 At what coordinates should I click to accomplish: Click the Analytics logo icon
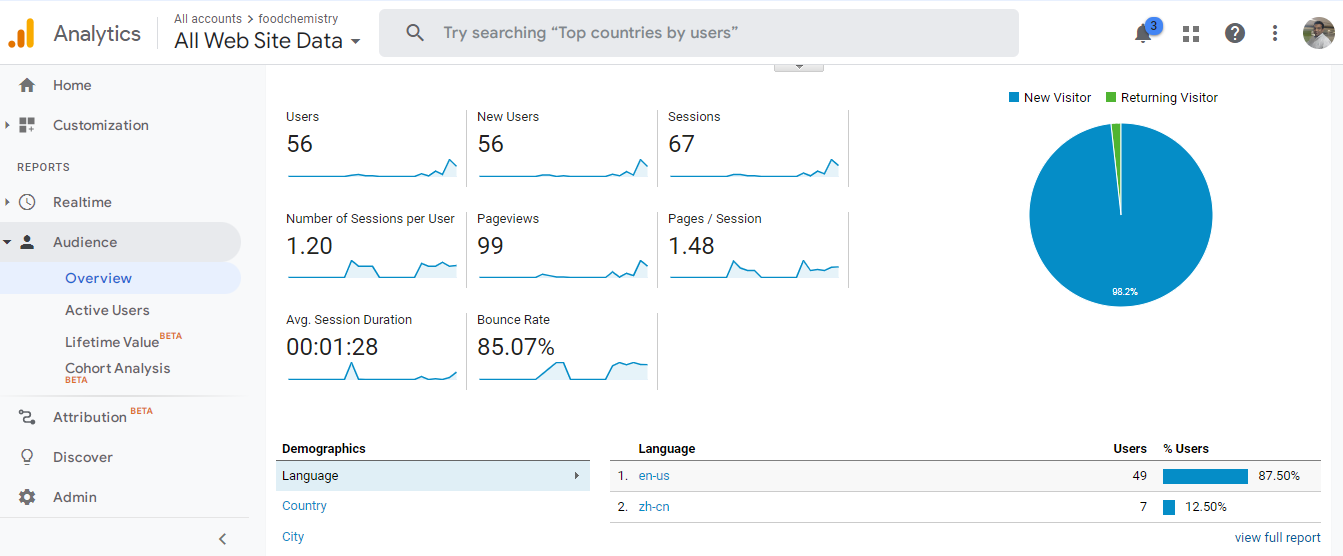click(21, 34)
